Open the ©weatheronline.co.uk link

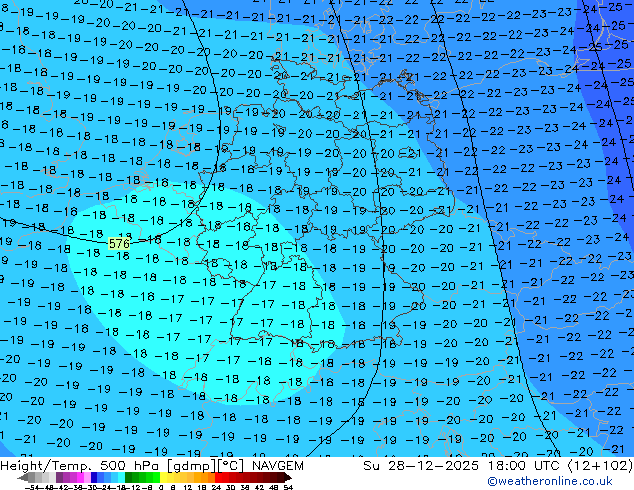[549, 481]
